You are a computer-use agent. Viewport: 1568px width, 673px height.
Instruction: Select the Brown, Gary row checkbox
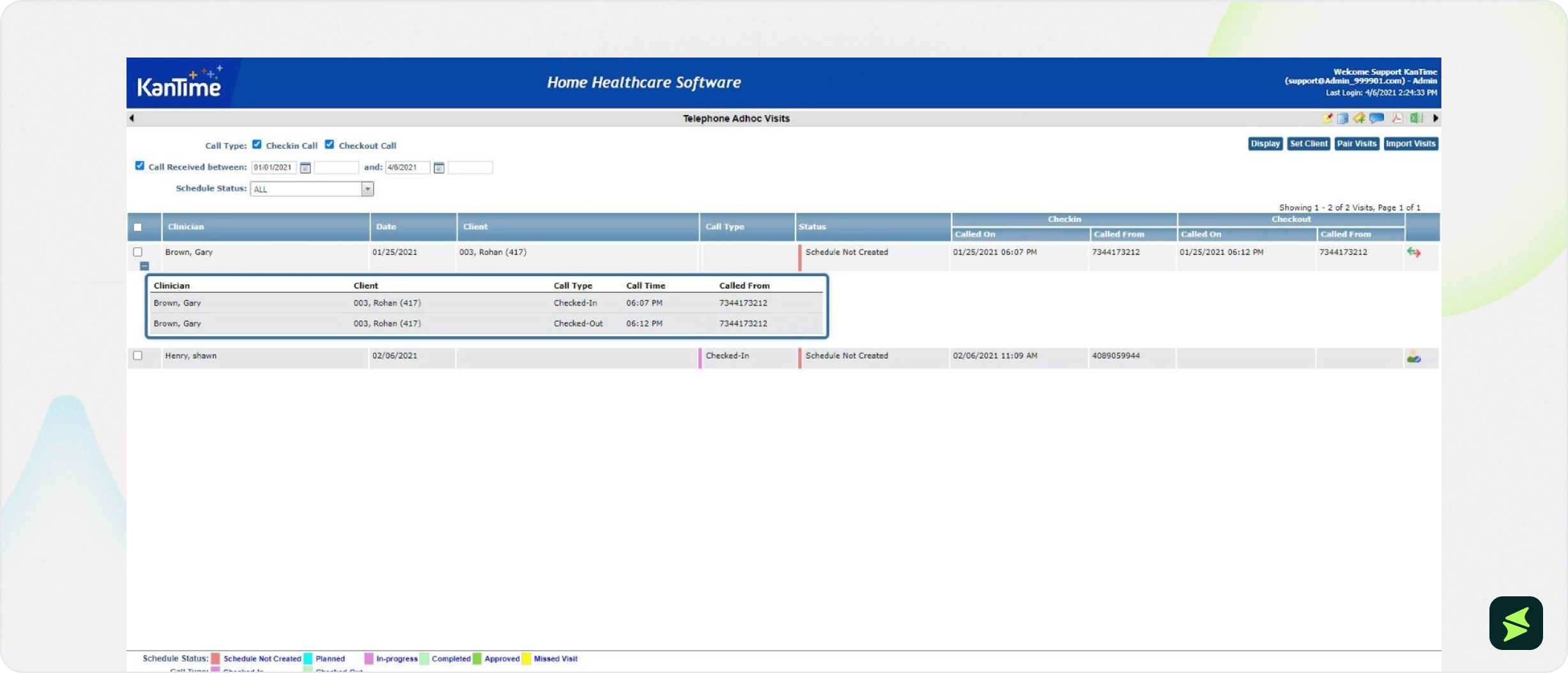pos(137,252)
